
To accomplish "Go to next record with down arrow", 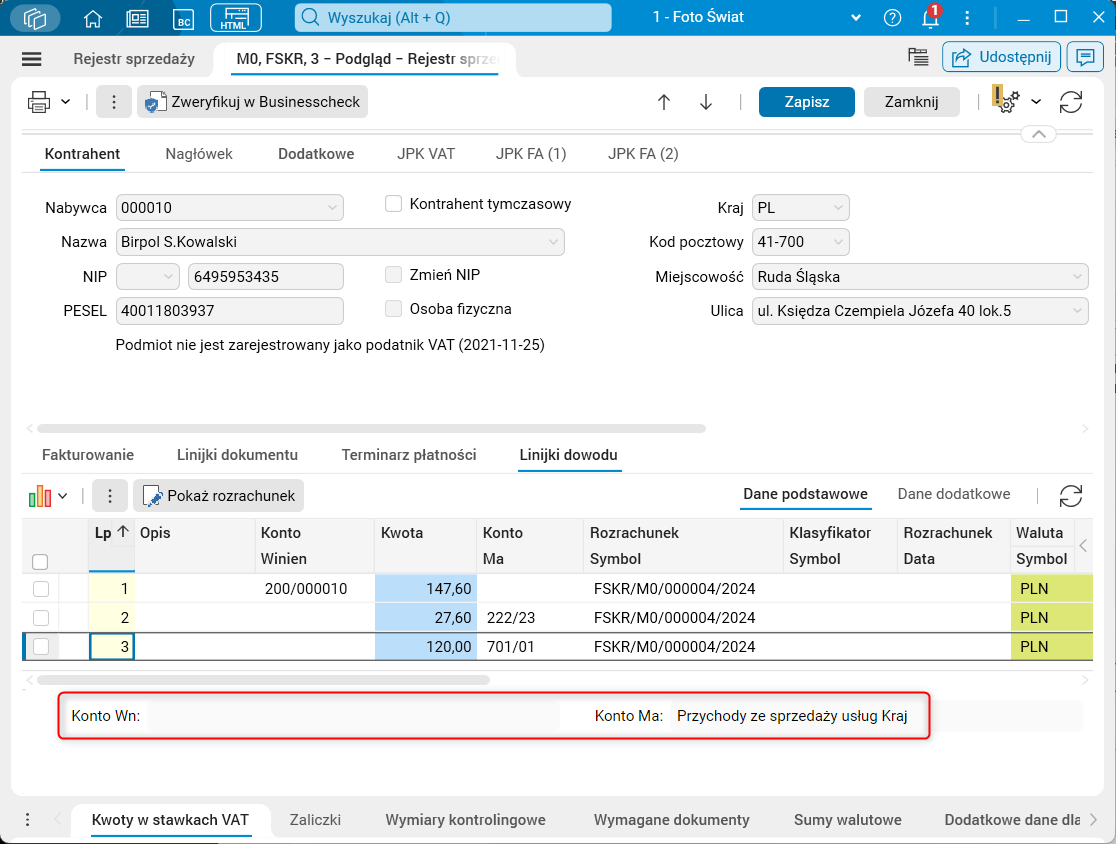I will click(706, 102).
